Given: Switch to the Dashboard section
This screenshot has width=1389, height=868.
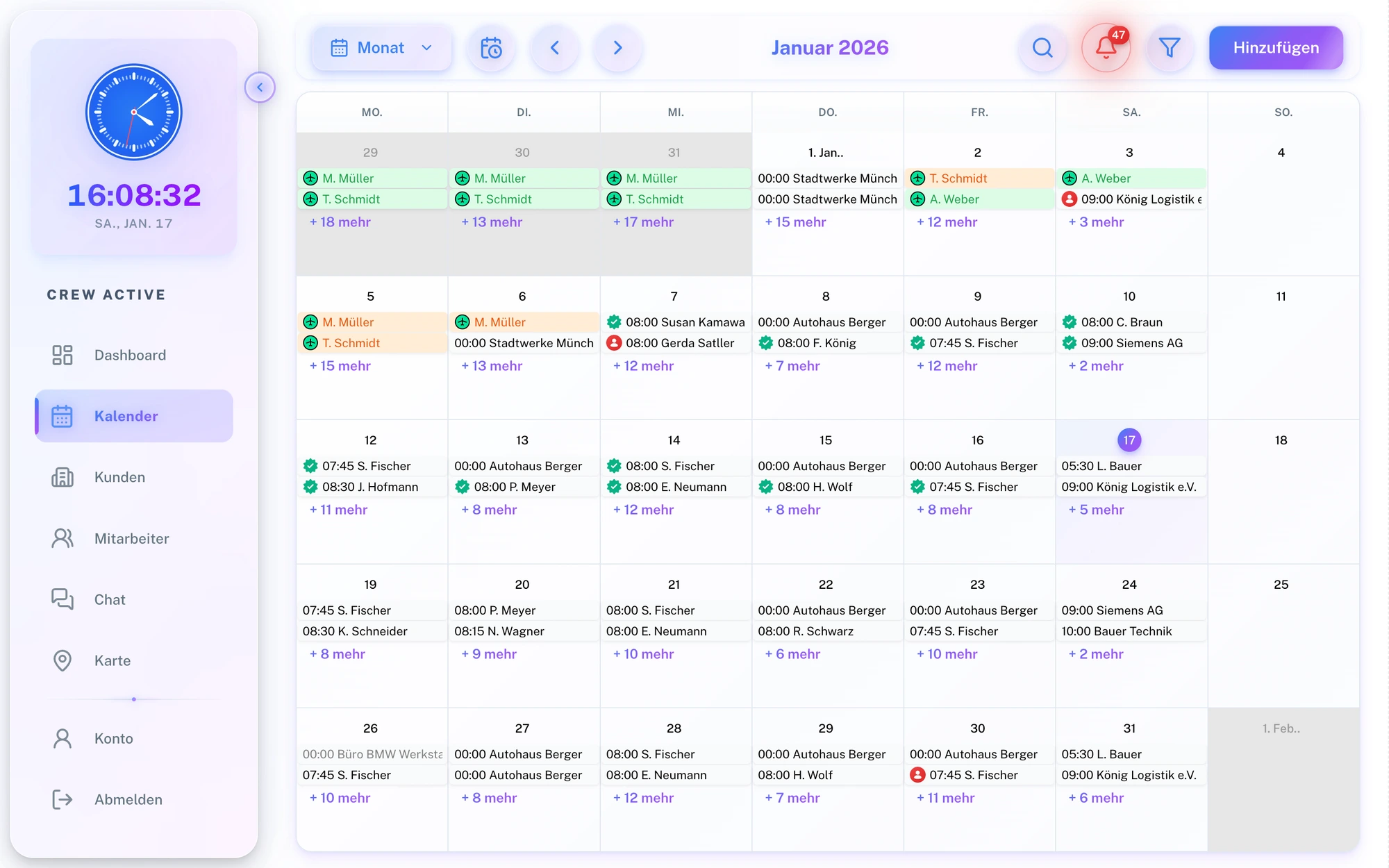Looking at the screenshot, I should [130, 355].
